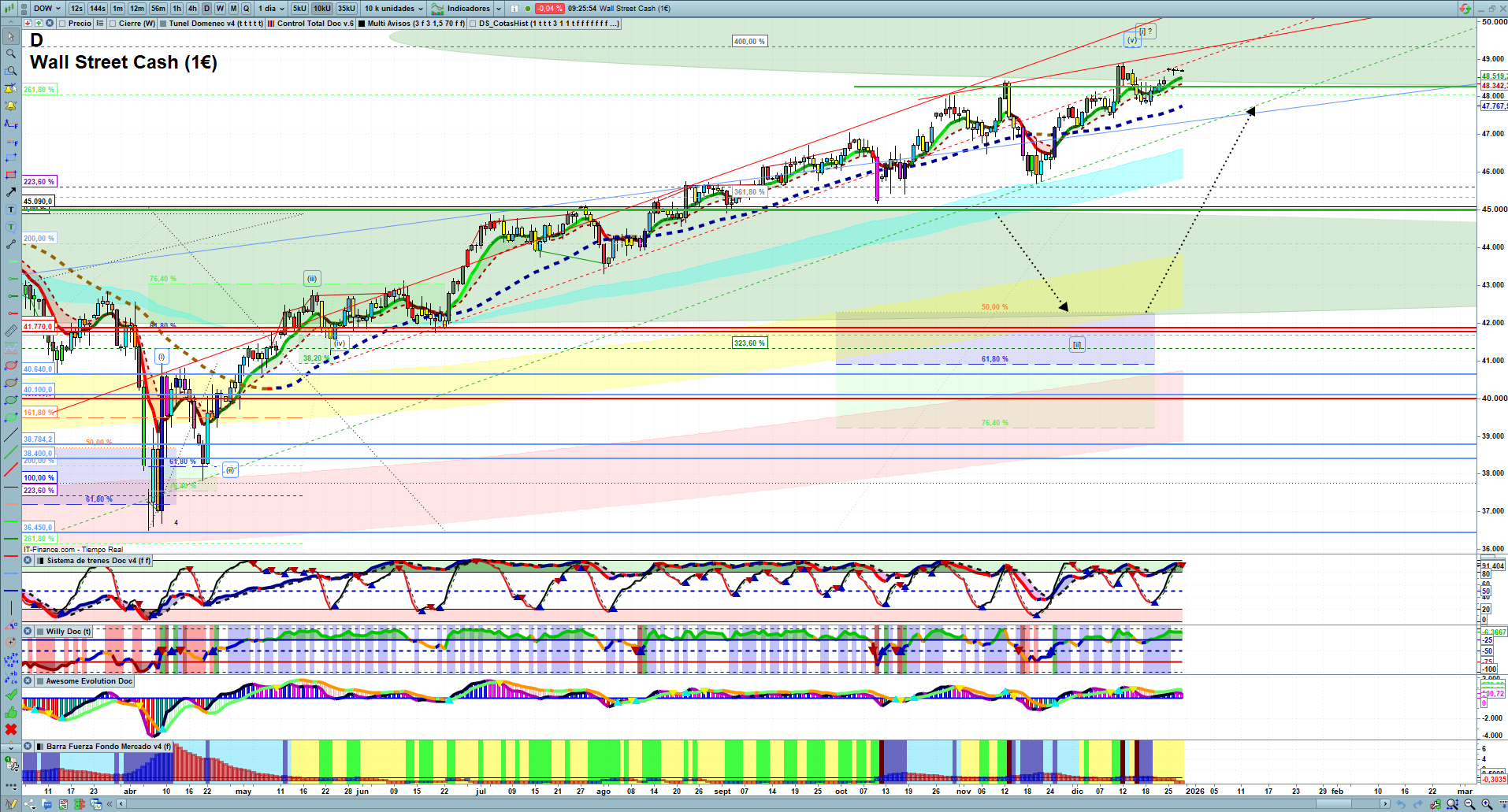Expand the 10 k unidades dropdown

tap(394, 9)
